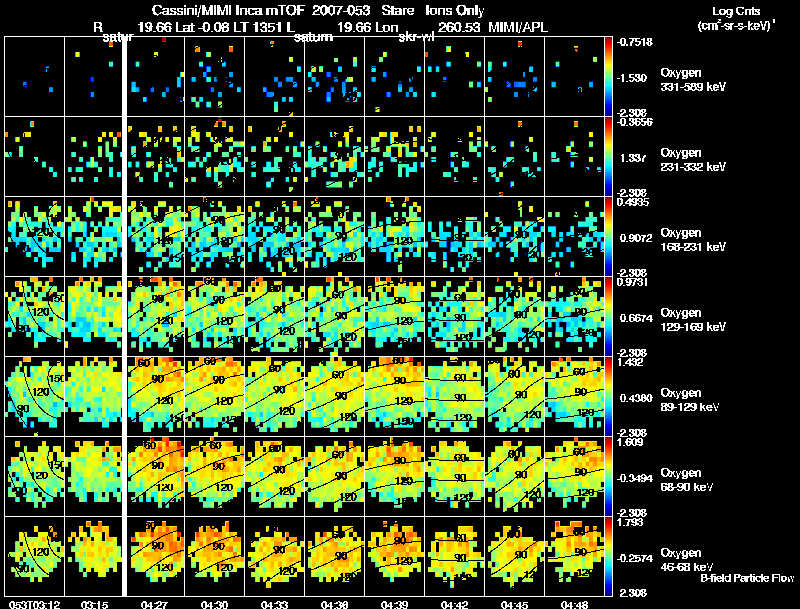
Task: Open the 04:42 panel in Oxygen 168-231 keV row
Action: click(x=454, y=237)
